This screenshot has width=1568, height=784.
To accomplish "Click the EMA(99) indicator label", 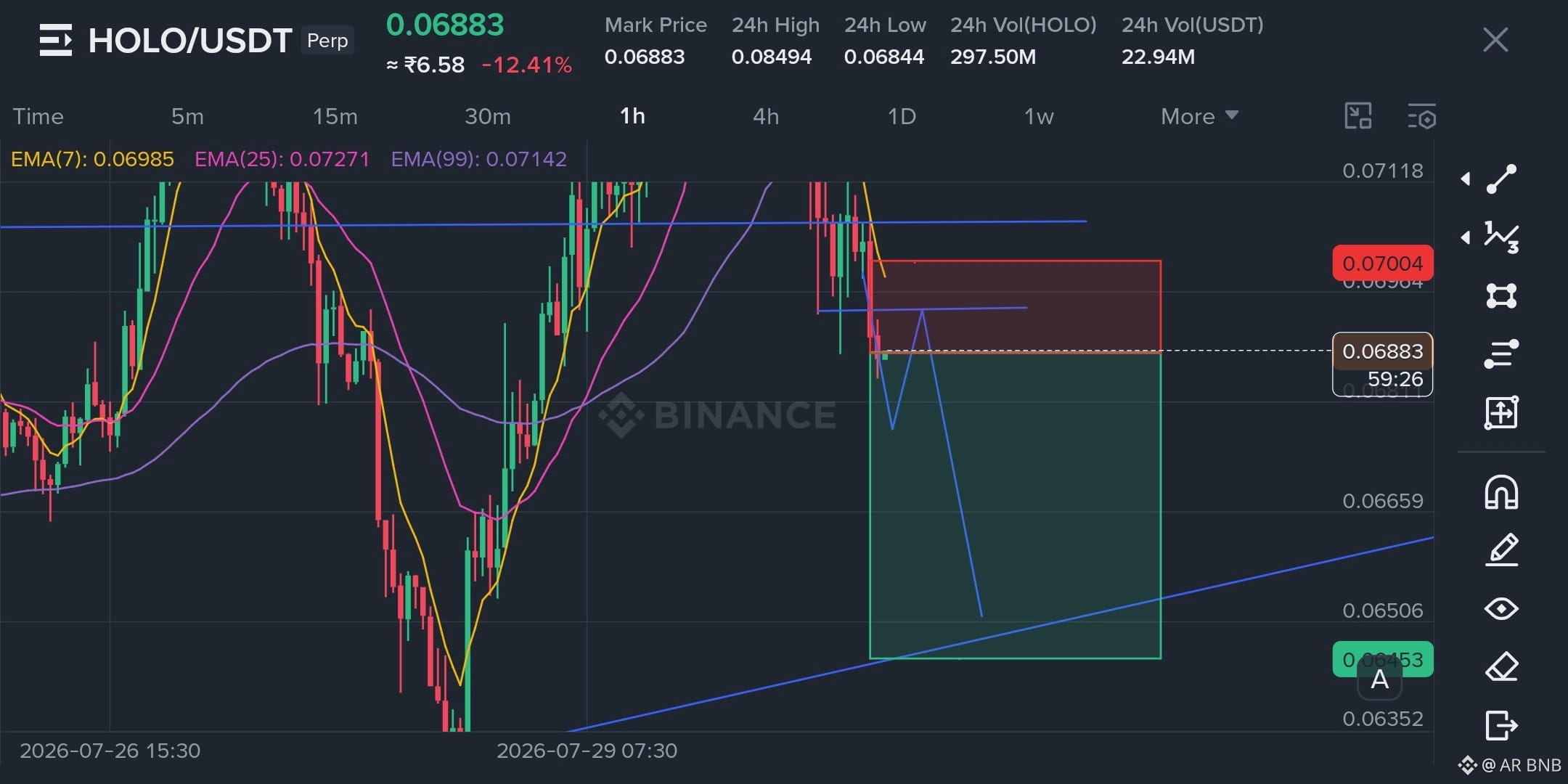I will (479, 159).
